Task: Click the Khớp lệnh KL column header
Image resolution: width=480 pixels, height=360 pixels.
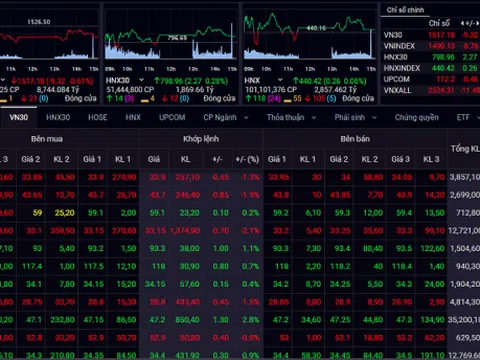Action: click(x=186, y=159)
